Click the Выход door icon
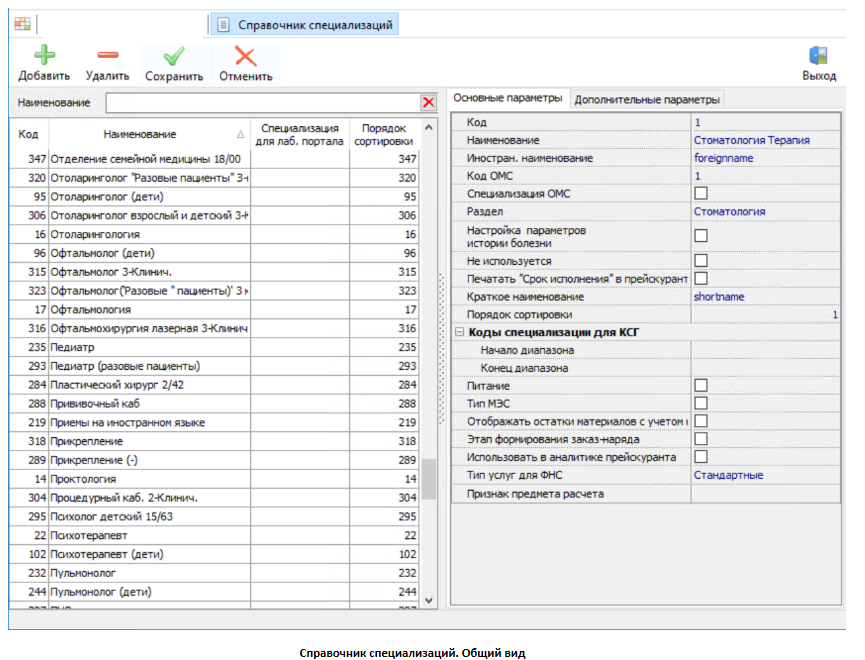Viewport: 865px width, 660px height. [818, 56]
